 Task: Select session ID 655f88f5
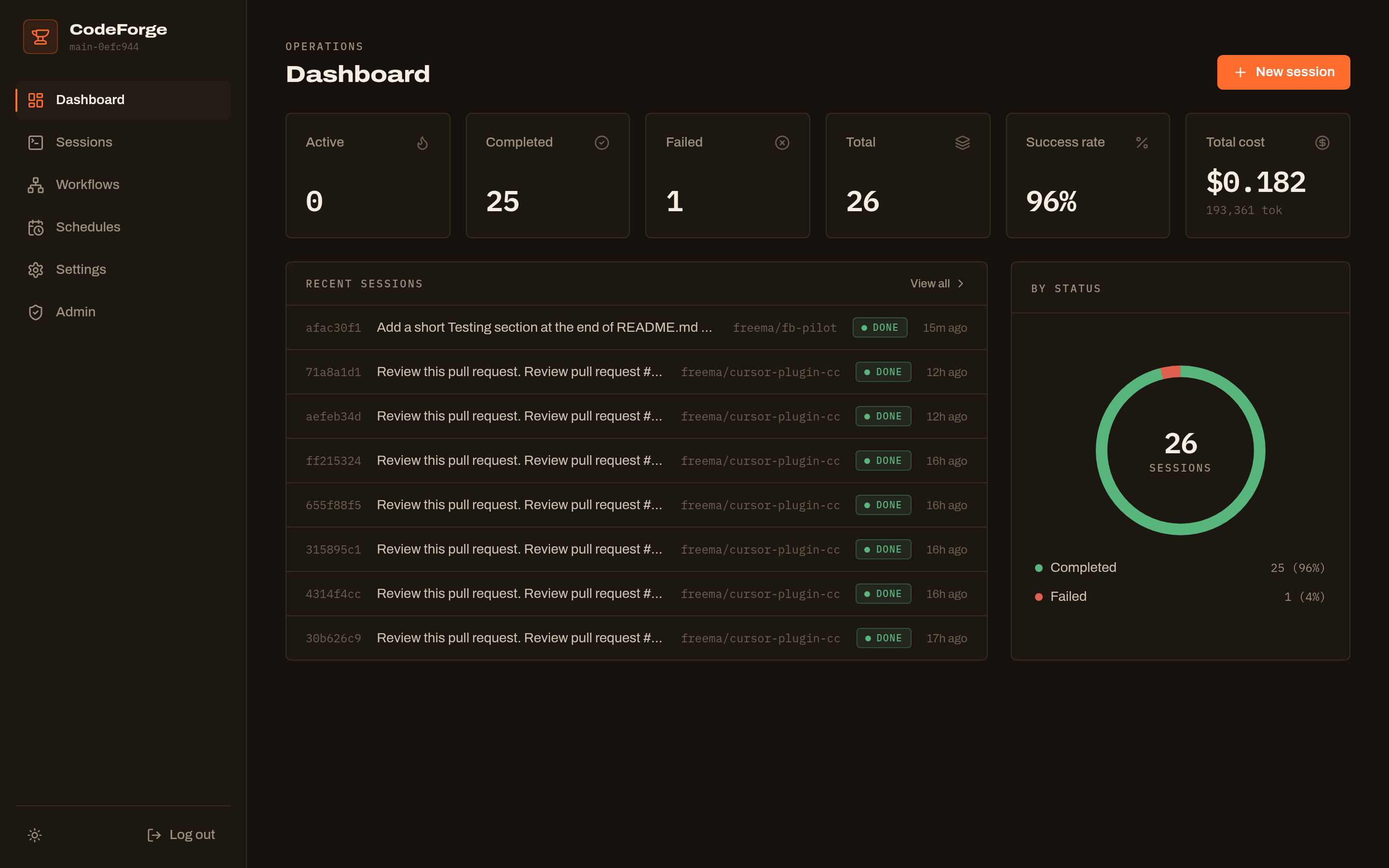(x=333, y=505)
